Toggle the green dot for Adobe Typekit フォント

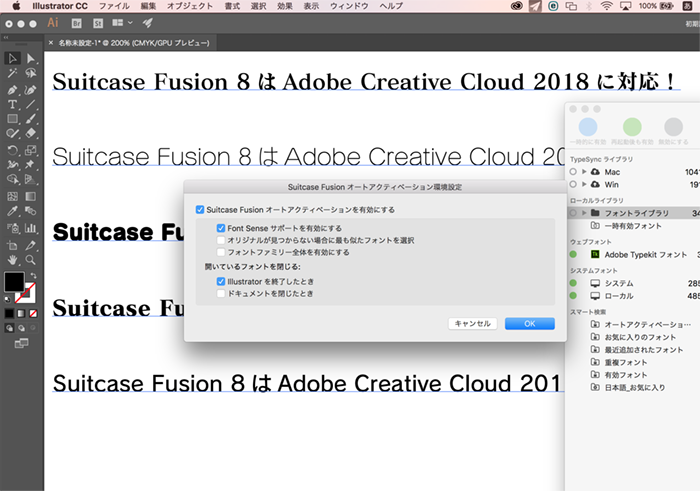pyautogui.click(x=573, y=254)
